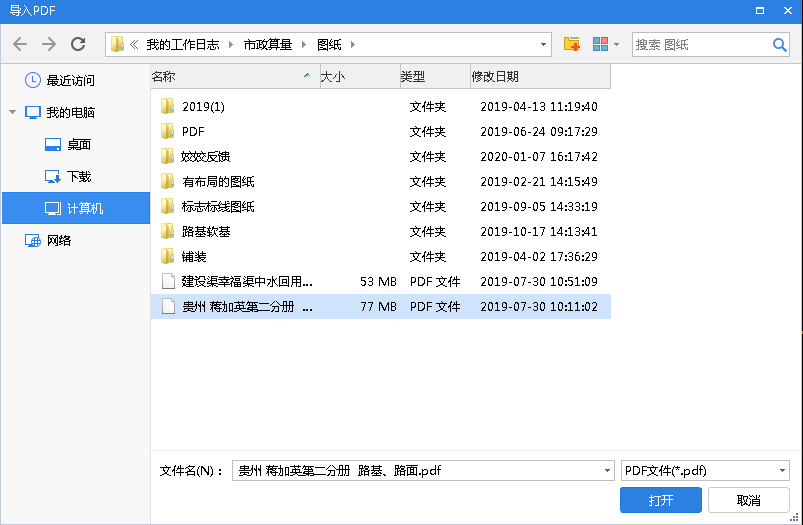Click the 打开 button
Screen dimensions: 803x525
pos(660,500)
